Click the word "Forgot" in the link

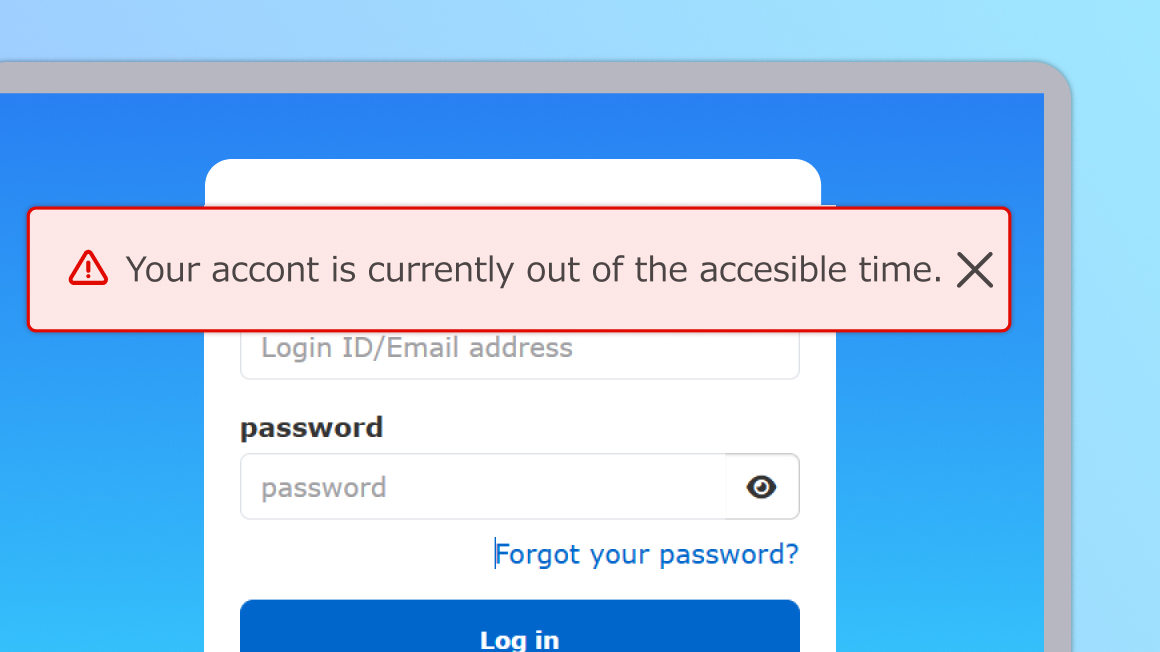click(x=538, y=554)
